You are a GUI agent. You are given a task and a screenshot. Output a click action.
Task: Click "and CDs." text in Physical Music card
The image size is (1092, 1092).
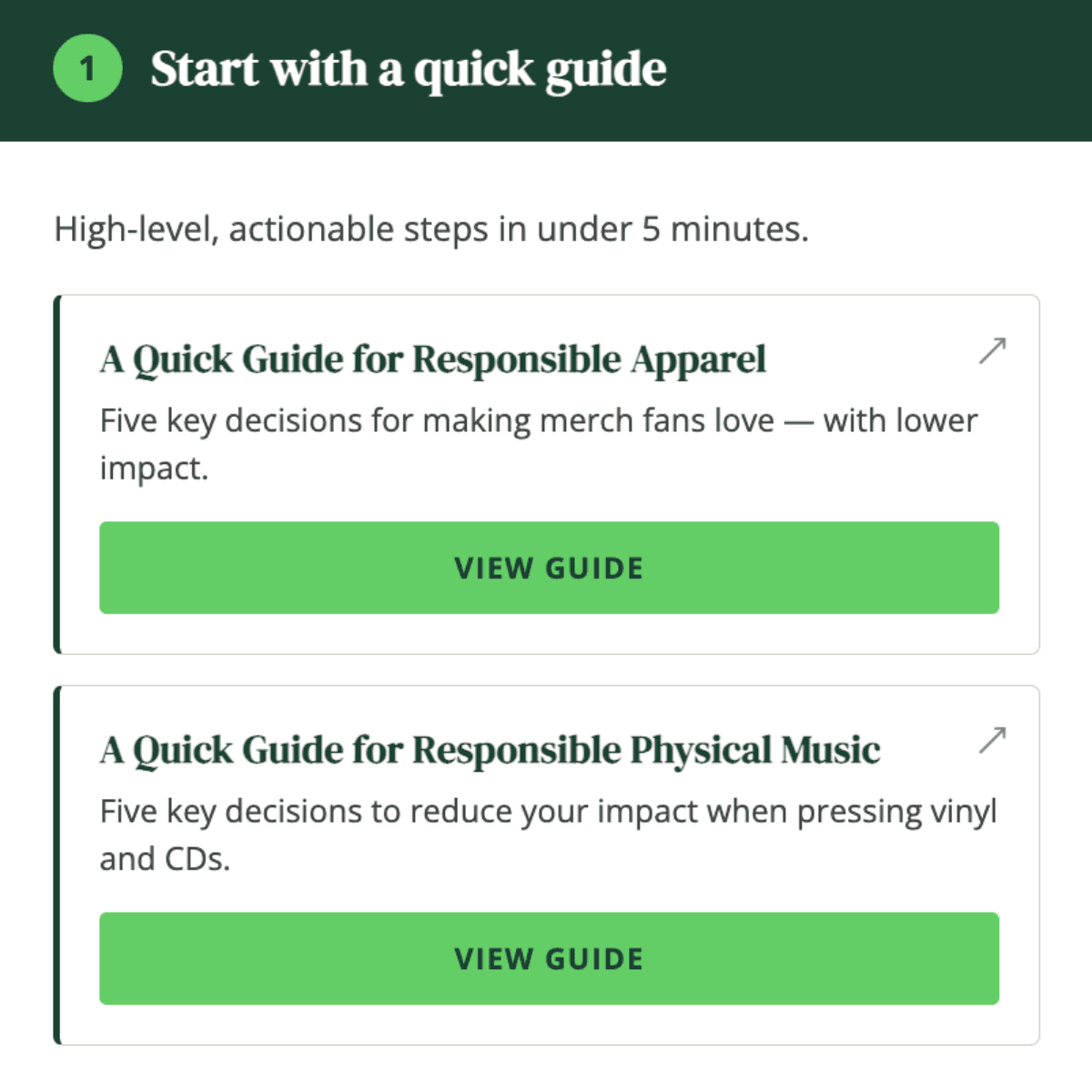[x=165, y=859]
